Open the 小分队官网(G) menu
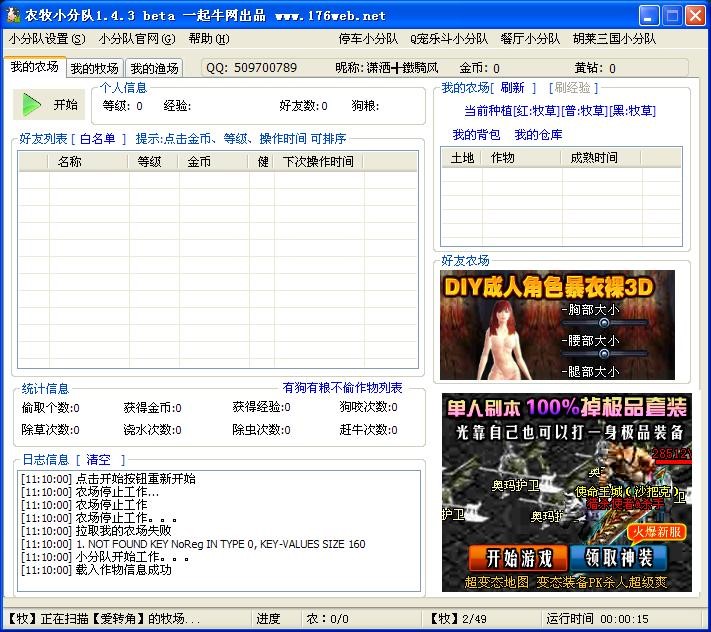The width and height of the screenshot is (711, 632). (137, 39)
